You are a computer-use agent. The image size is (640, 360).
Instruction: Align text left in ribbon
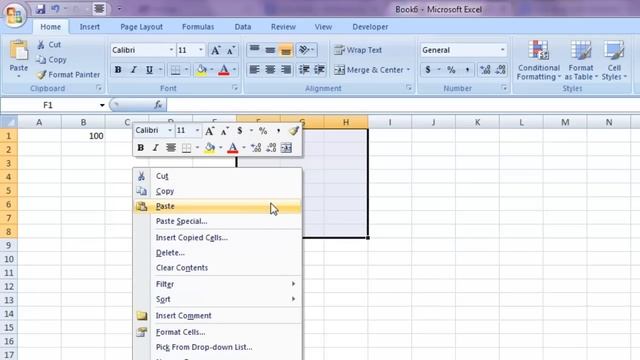pyautogui.click(x=254, y=70)
